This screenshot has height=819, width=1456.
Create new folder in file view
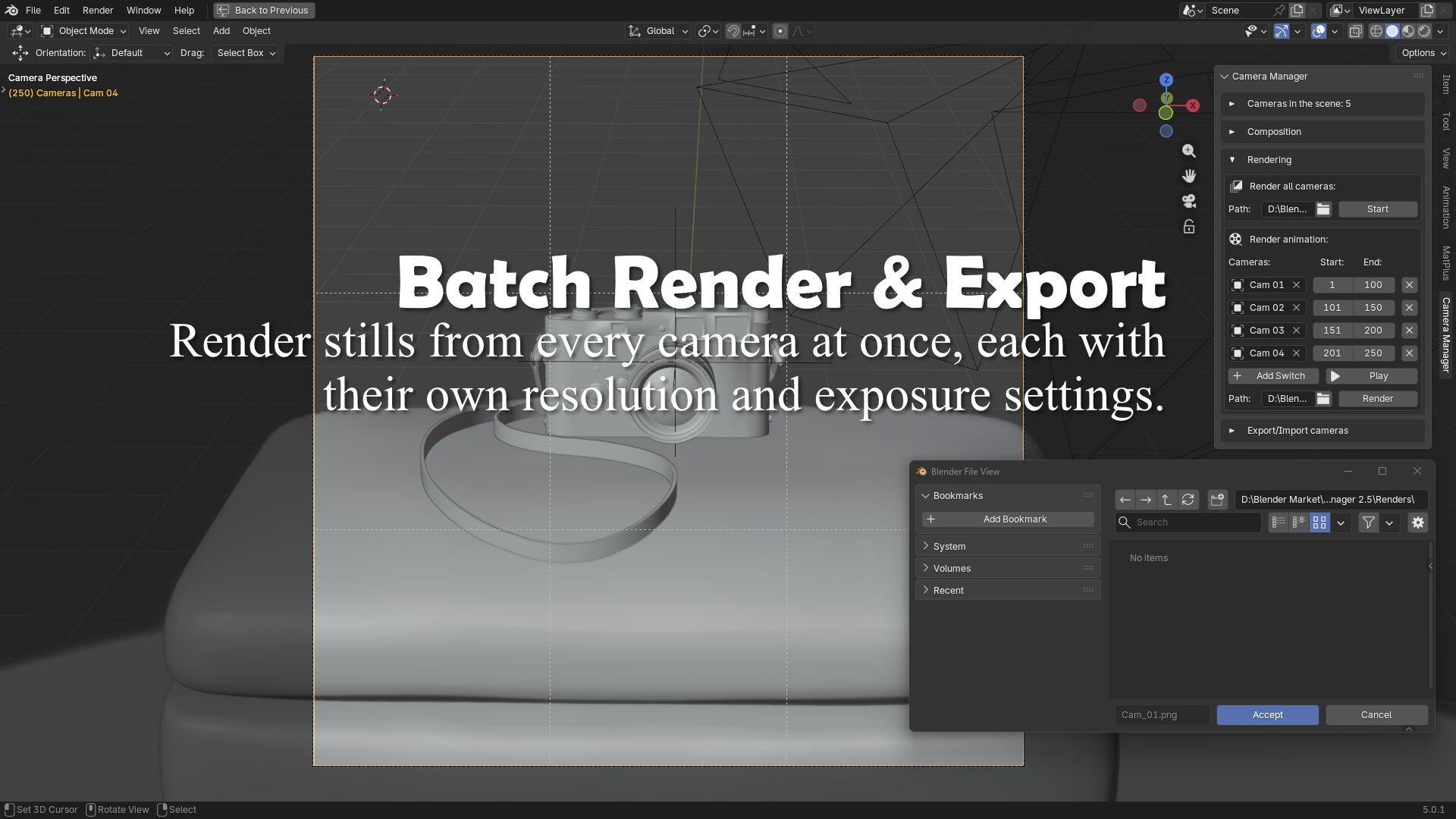tap(1217, 500)
